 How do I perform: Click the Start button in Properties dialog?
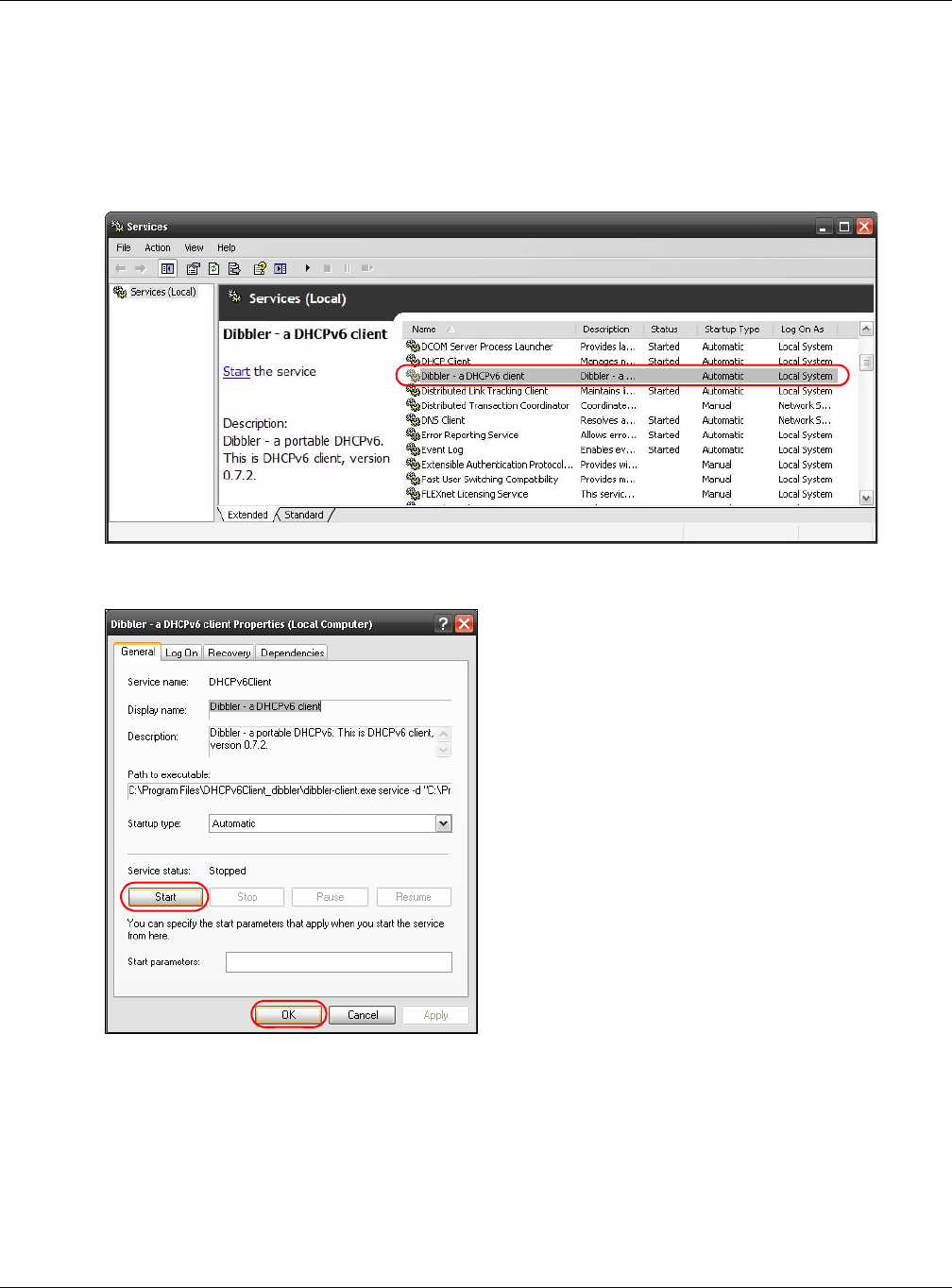(165, 897)
